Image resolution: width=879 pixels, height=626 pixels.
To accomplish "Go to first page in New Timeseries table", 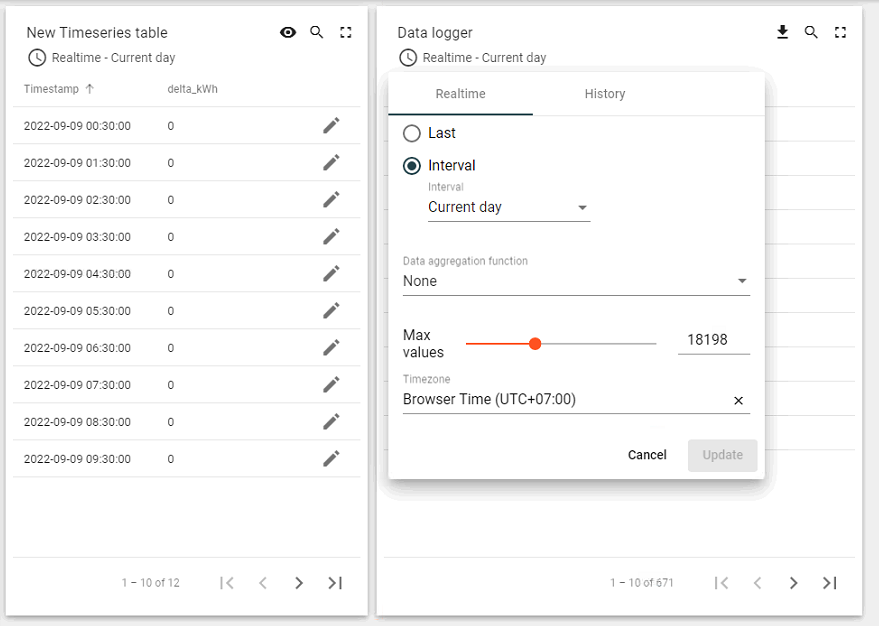I will click(x=226, y=583).
